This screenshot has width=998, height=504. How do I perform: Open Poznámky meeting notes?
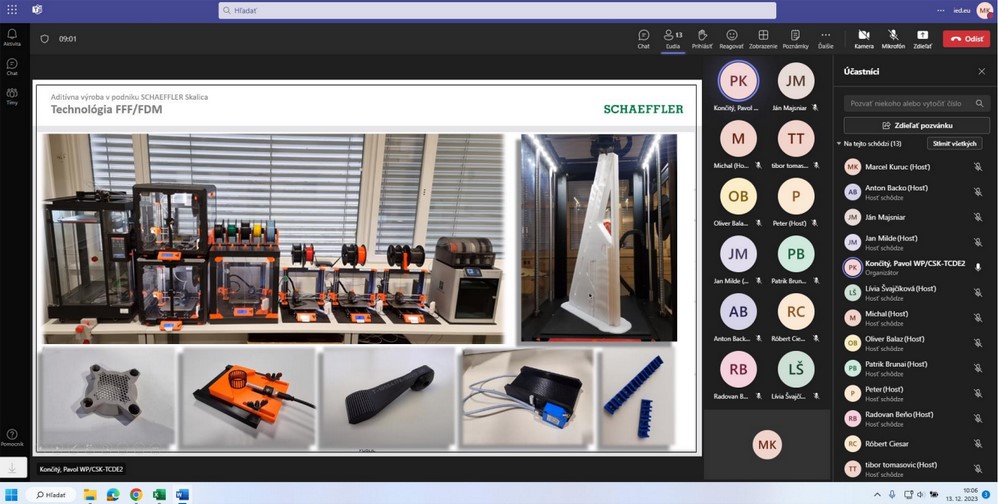[x=795, y=38]
